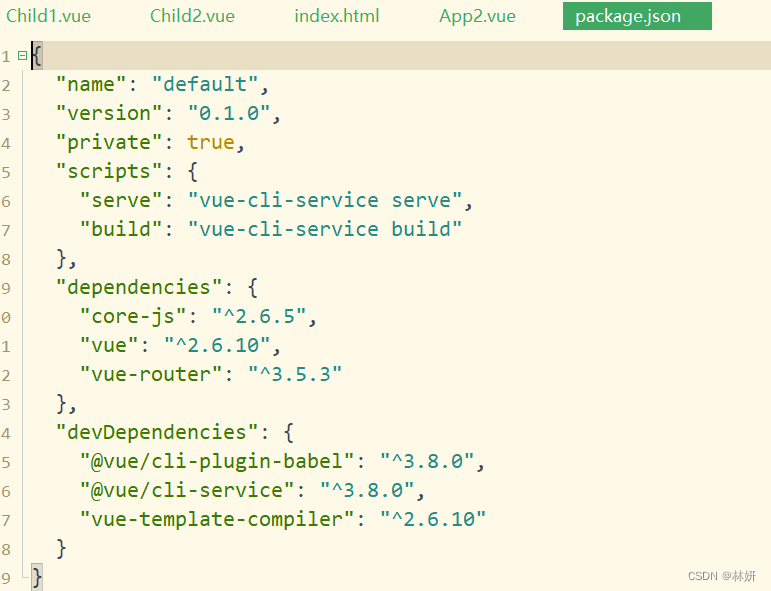This screenshot has width=771, height=591.
Task: Click the "vue-cli-service build" value
Action: tap(325, 230)
